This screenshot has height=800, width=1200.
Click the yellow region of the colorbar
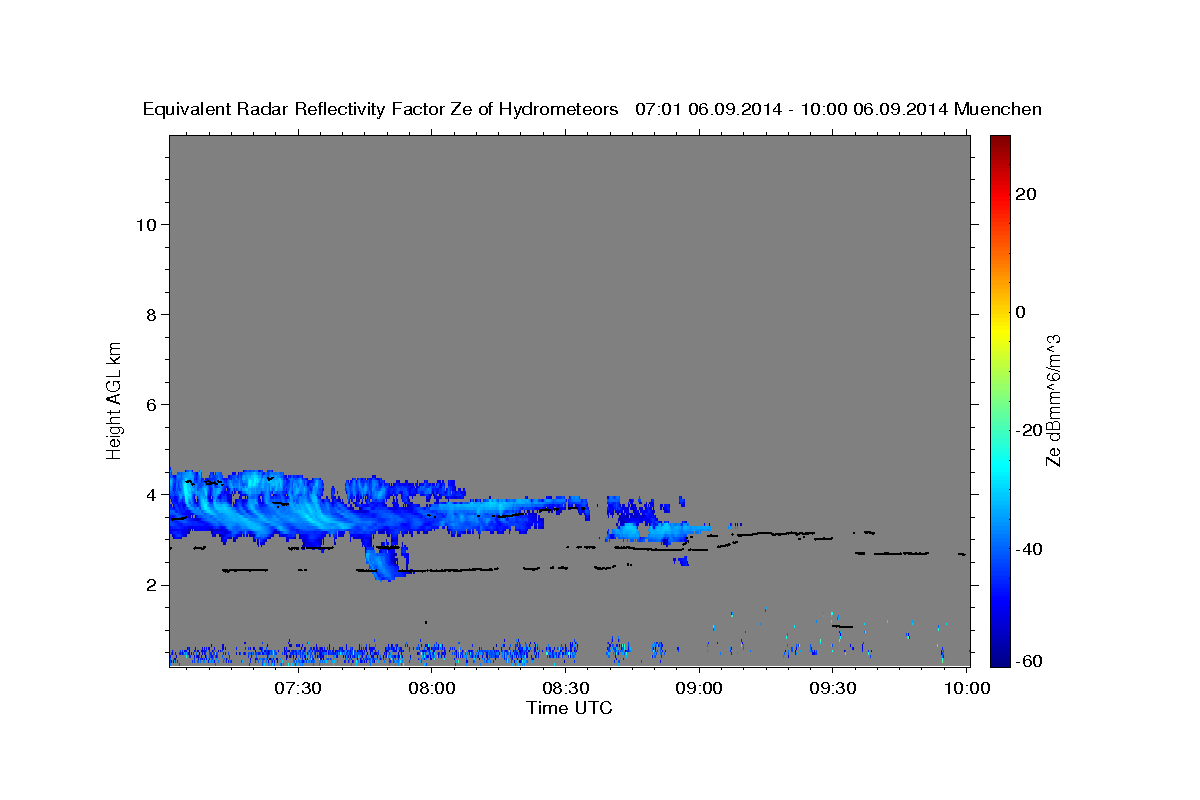[999, 330]
